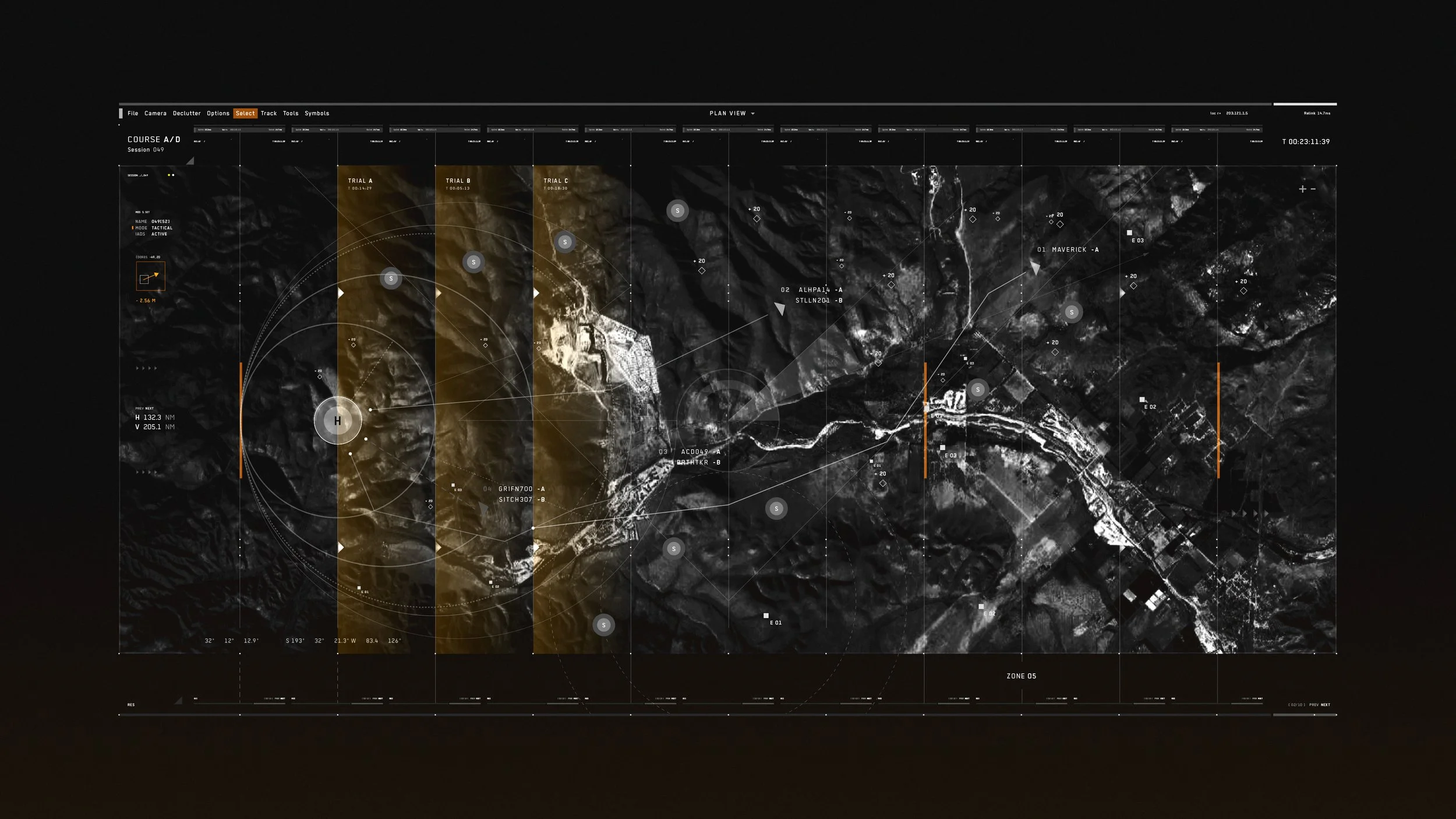The image size is (1456, 819).
Task: Click the orange coords heading box icon
Action: tap(150, 276)
